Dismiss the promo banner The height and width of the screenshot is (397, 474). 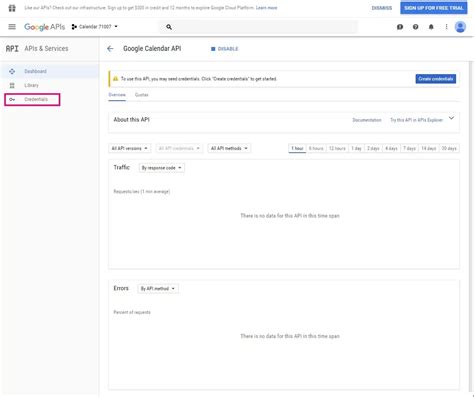382,8
